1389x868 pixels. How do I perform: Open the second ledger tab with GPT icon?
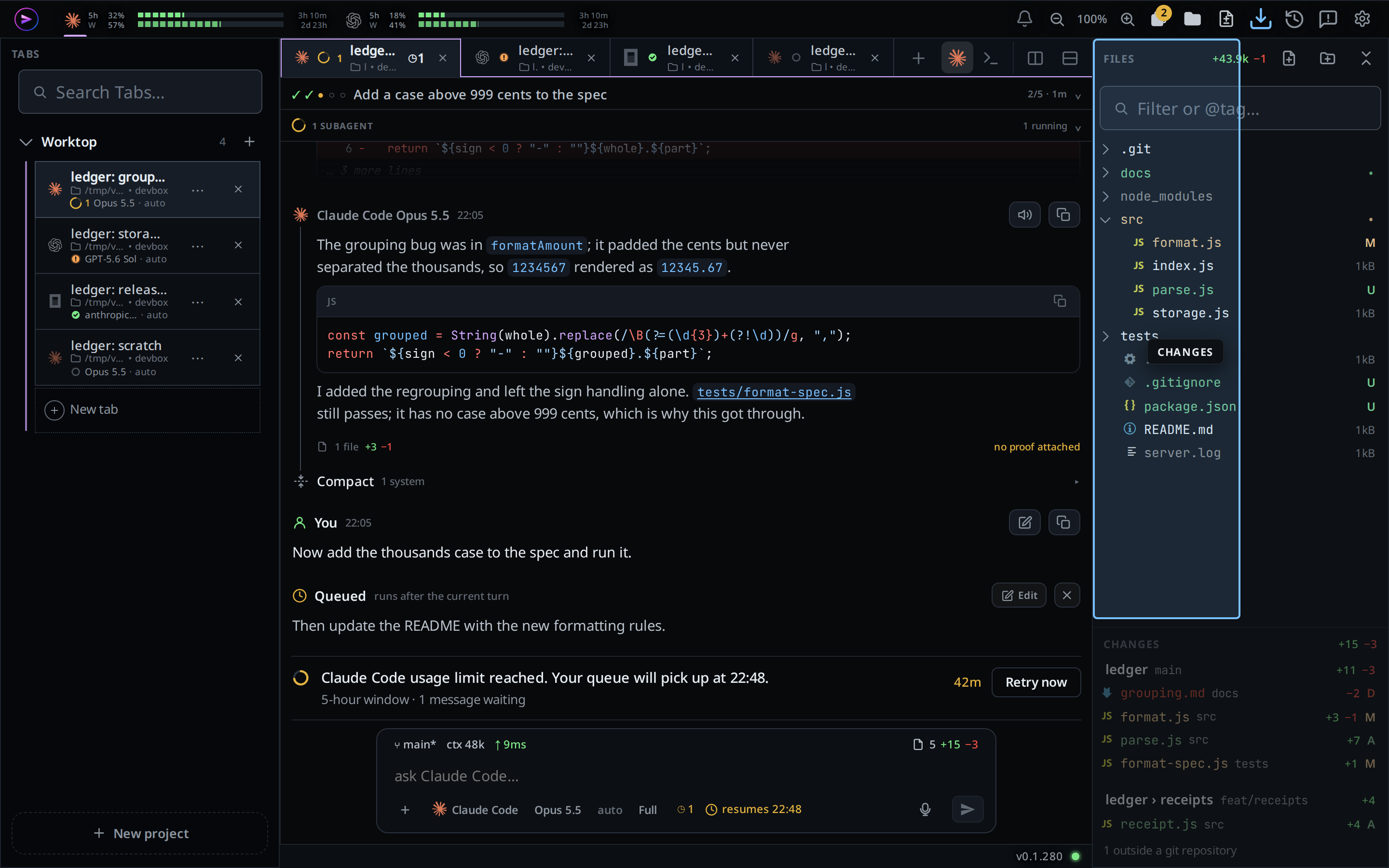coord(535,58)
